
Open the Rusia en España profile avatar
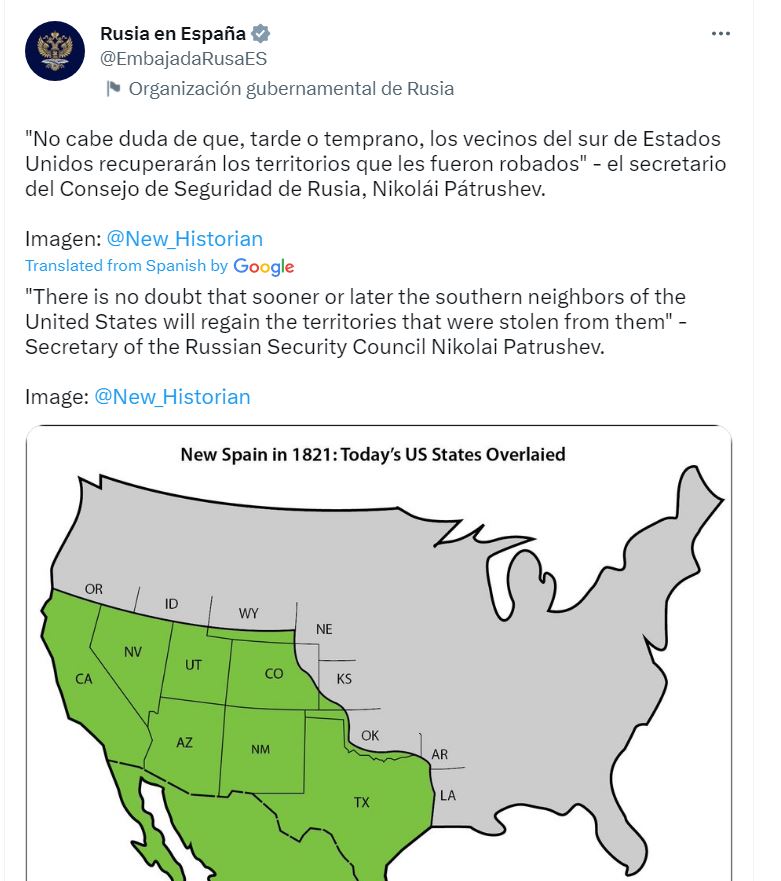(55, 51)
